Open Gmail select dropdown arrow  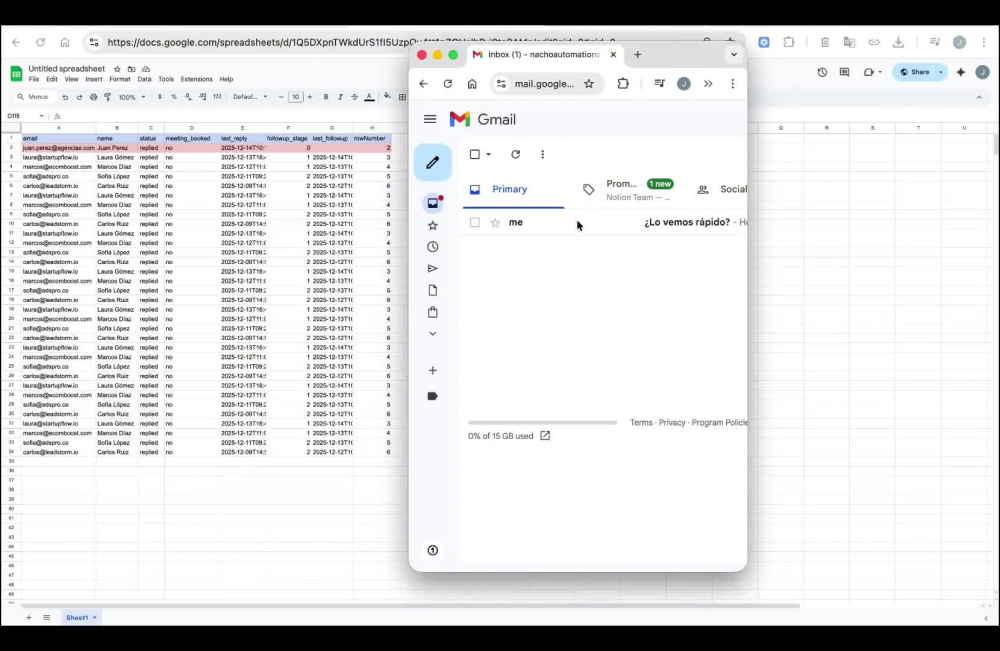[x=489, y=154]
